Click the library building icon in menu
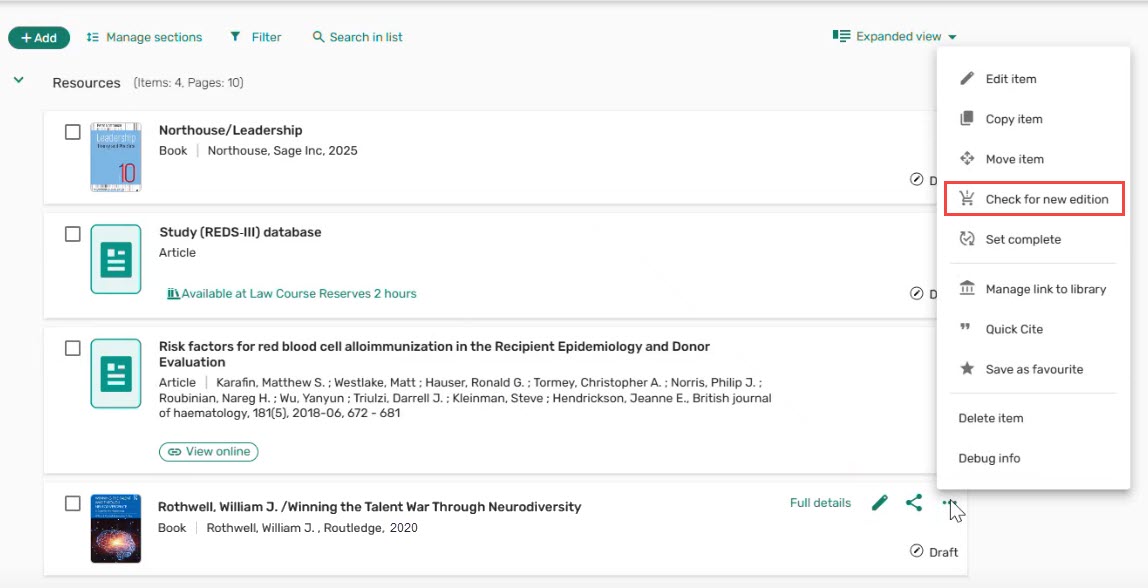This screenshot has height=588, width=1148. tap(967, 289)
